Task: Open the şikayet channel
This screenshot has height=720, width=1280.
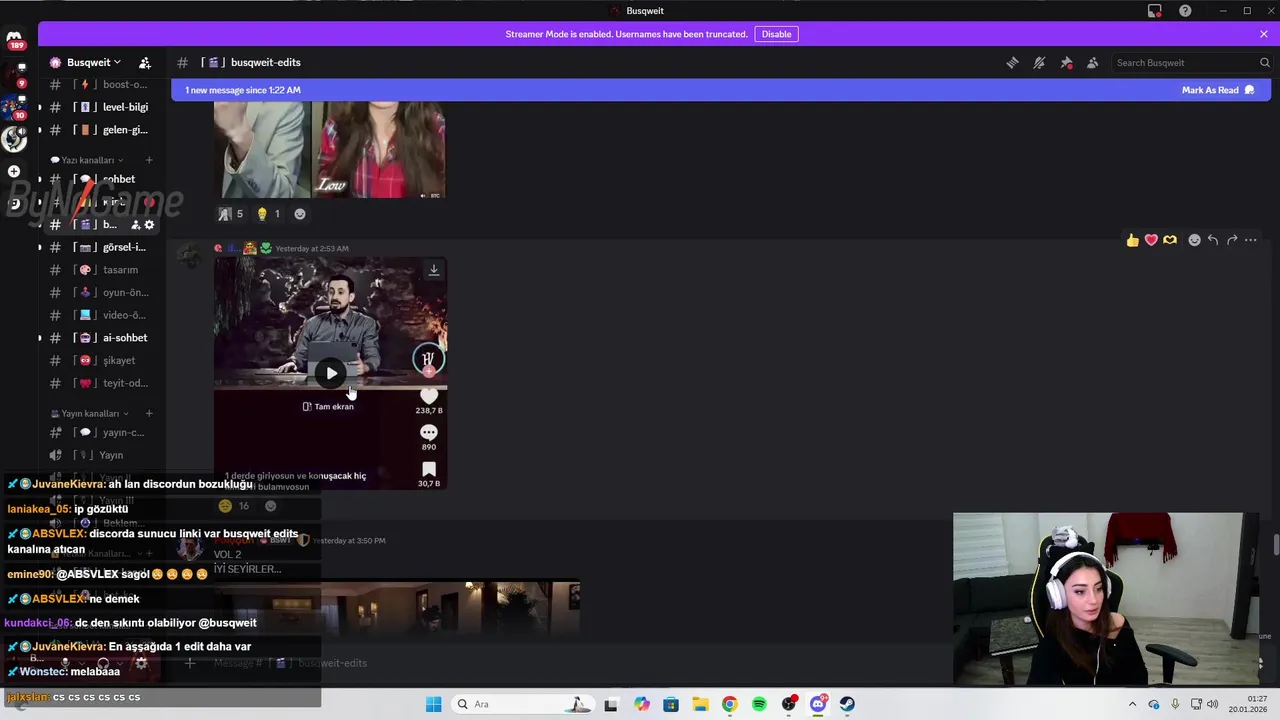Action: [102, 361]
